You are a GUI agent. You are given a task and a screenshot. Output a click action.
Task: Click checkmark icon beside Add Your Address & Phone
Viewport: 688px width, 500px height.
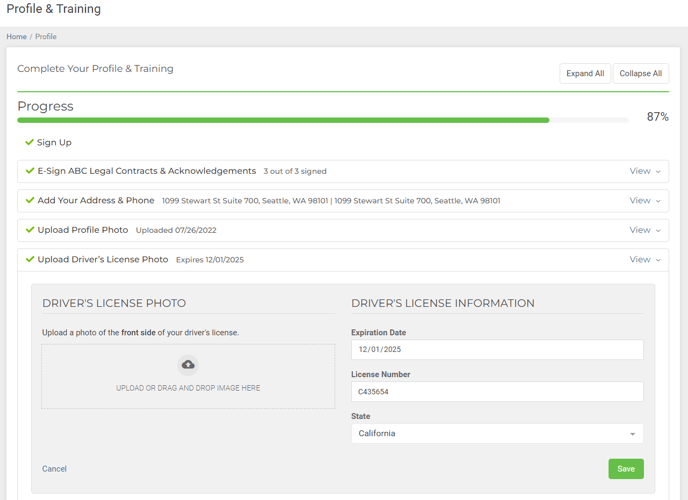[x=29, y=200]
